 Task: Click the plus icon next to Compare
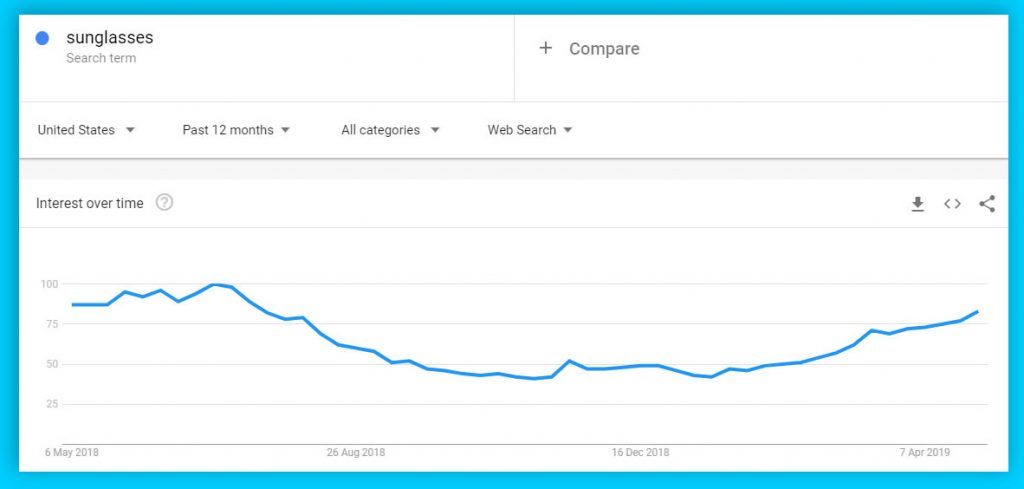[545, 48]
